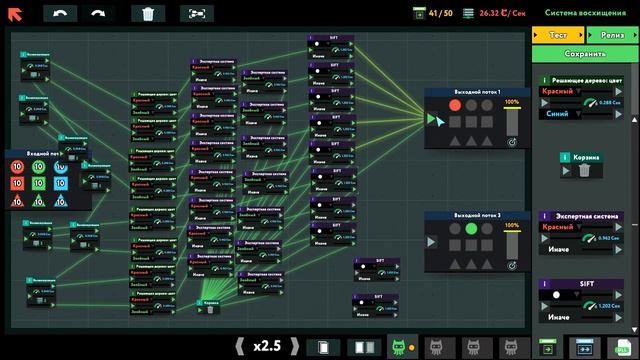The image size is (640, 360).
Task: Click the trash delete button in top toolbar
Action: [x=148, y=13]
